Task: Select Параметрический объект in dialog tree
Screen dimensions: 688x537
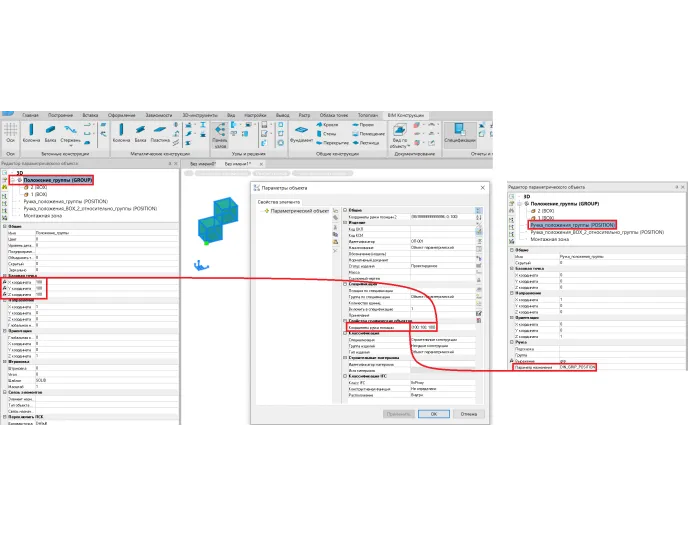Action: coord(299,211)
